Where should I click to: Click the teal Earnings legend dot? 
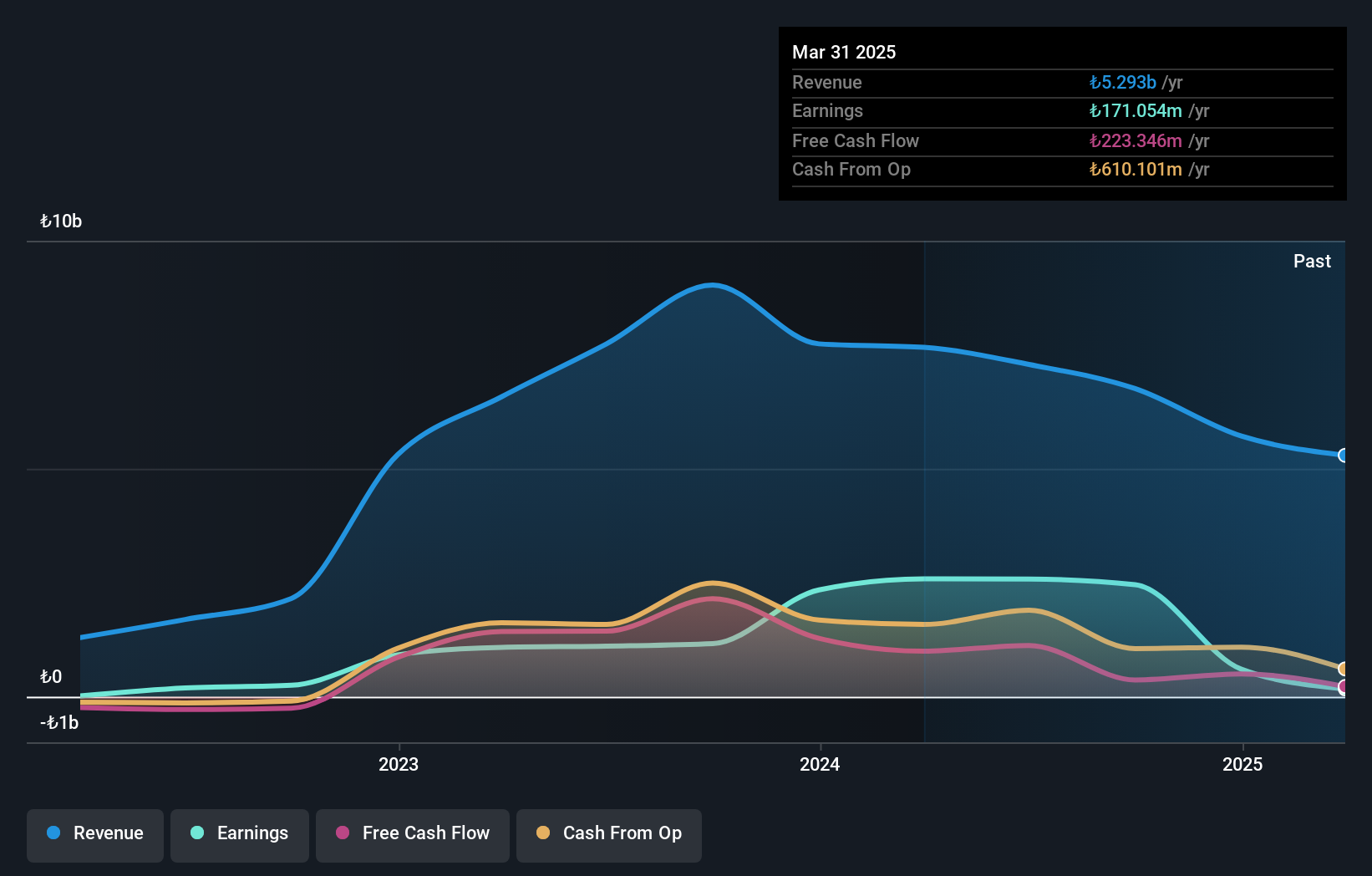197,833
